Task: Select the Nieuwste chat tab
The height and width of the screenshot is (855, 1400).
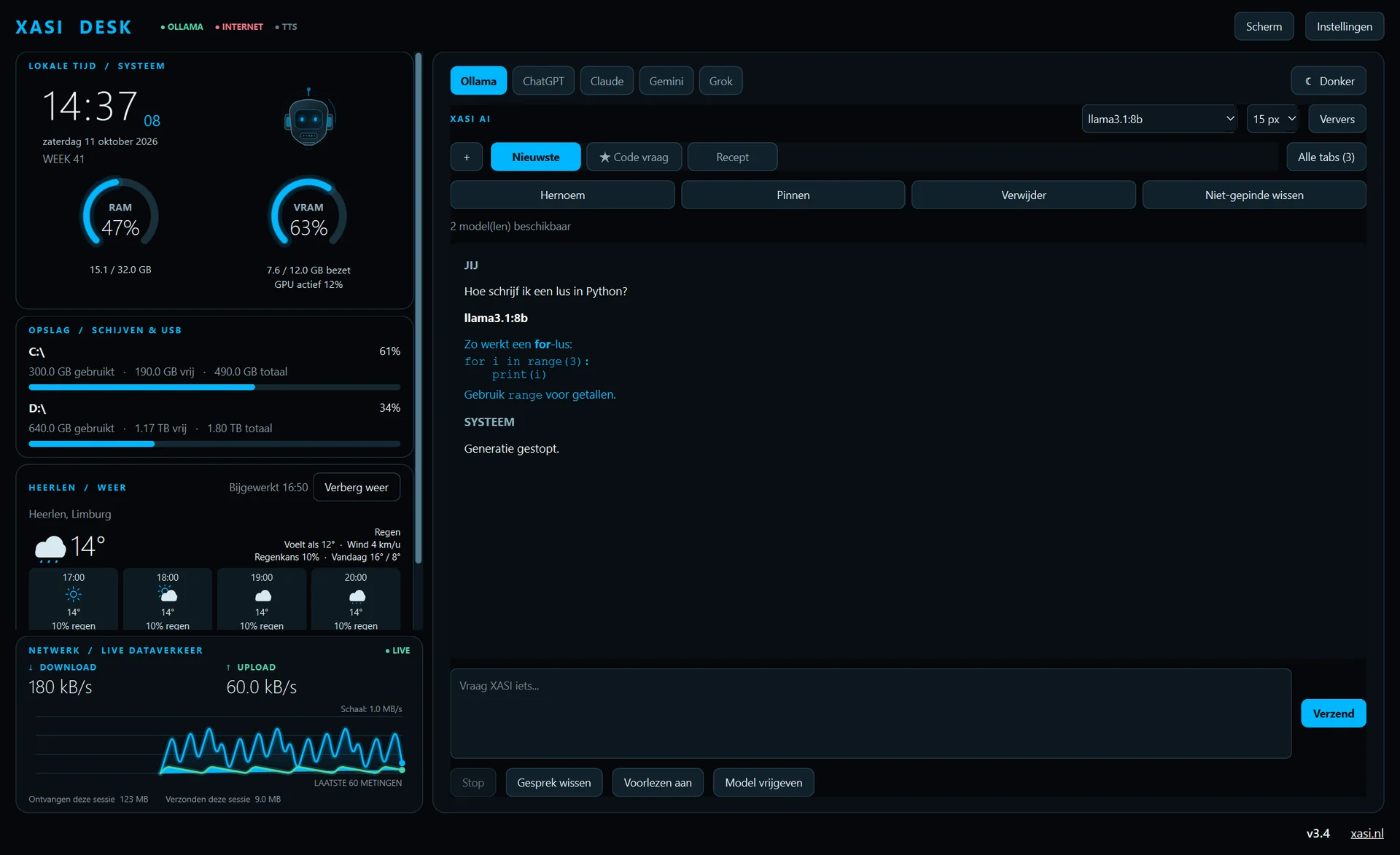Action: pos(536,157)
